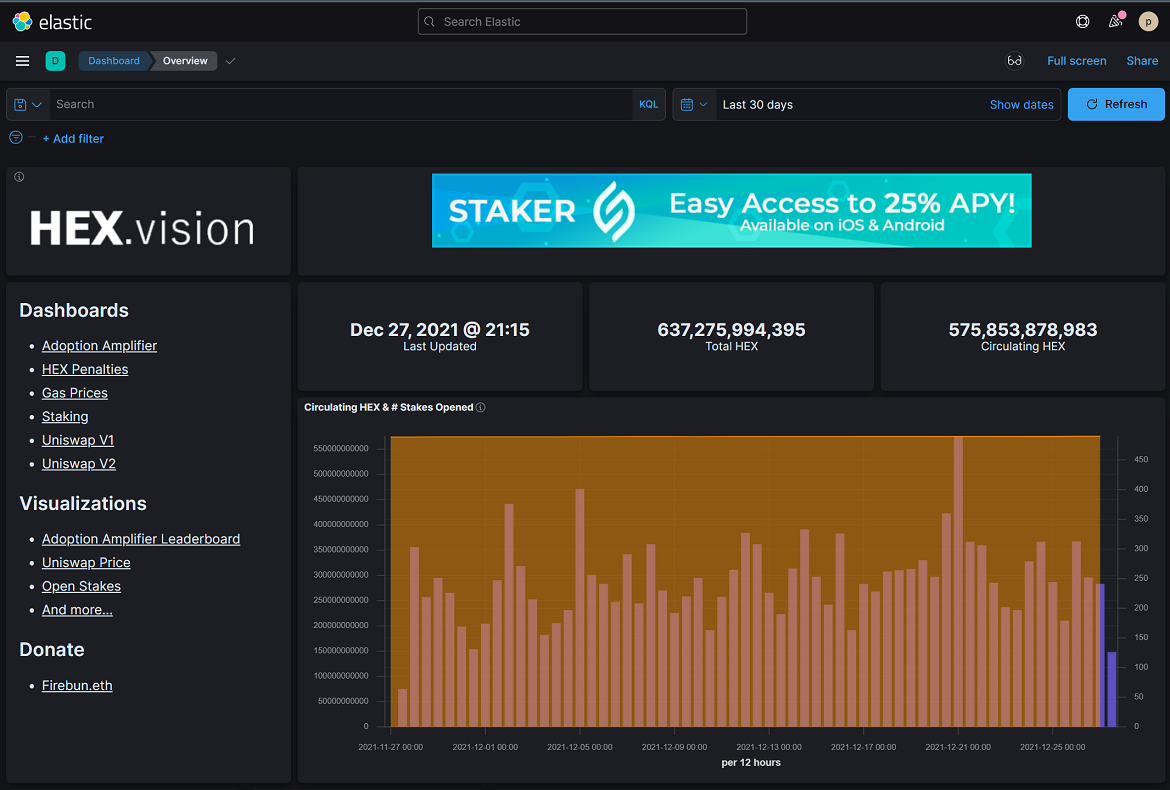Open the calendar quick date menu
The width and height of the screenshot is (1170, 790).
coord(694,104)
